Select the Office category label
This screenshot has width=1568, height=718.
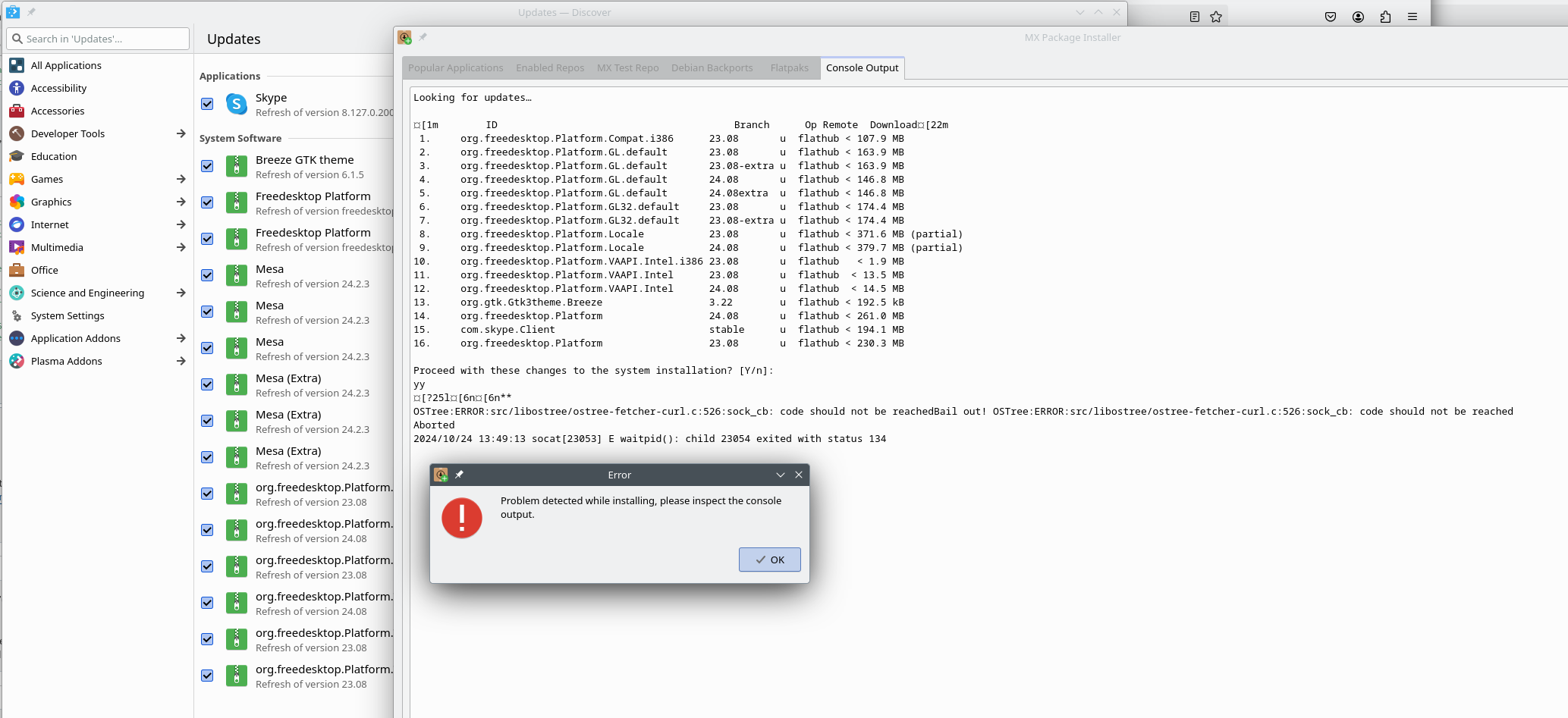click(45, 270)
